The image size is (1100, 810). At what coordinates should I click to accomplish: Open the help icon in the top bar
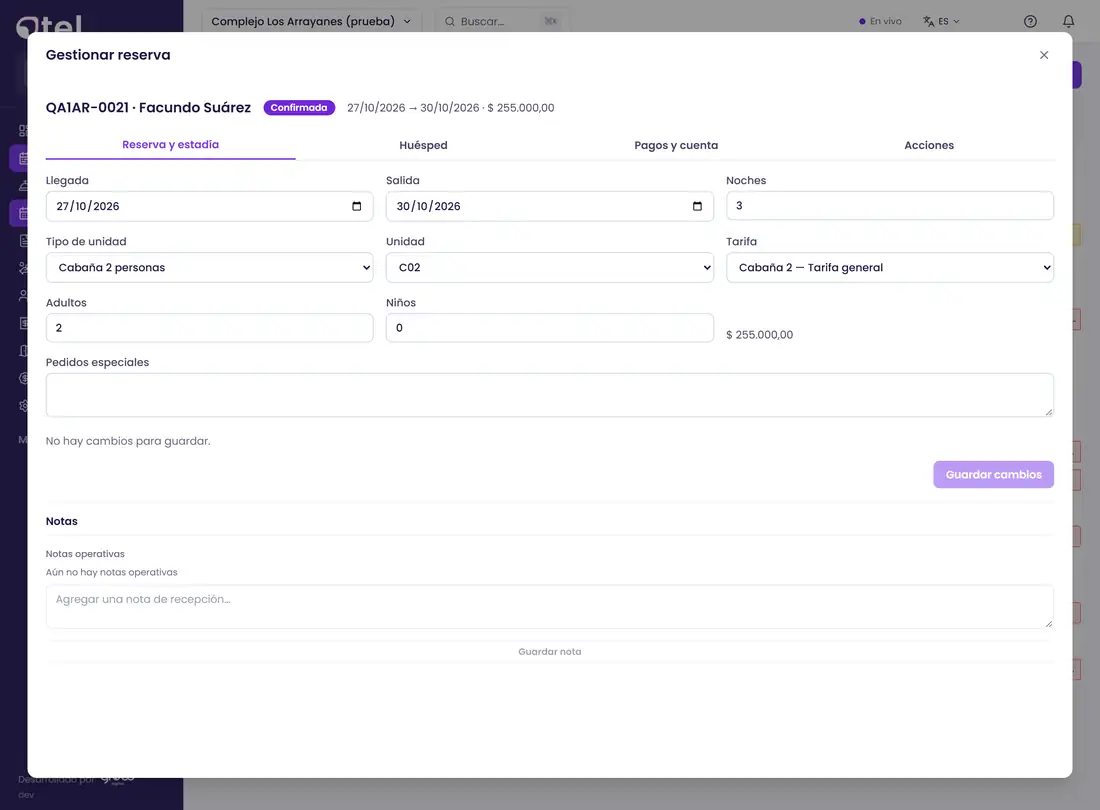tap(1030, 21)
